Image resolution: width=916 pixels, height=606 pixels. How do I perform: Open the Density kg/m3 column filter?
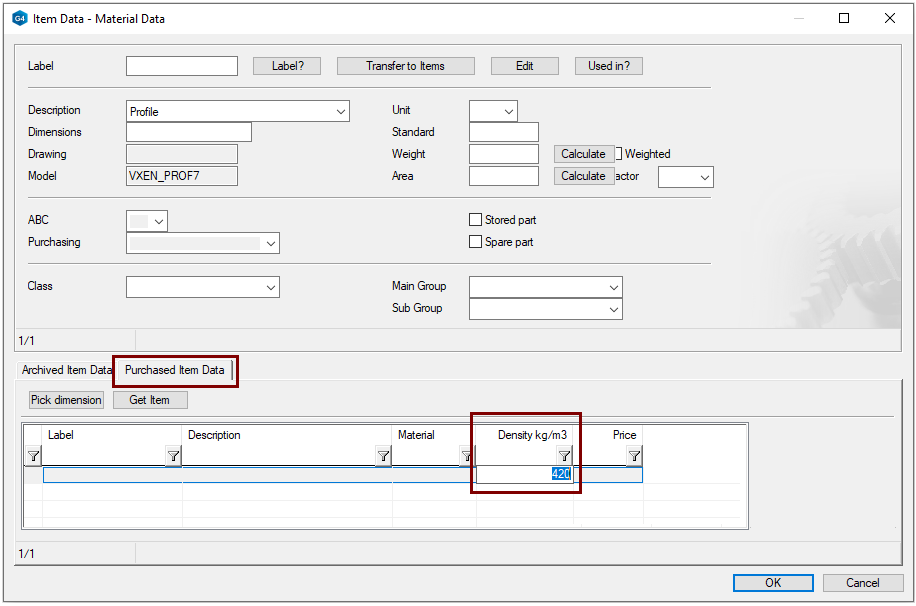pos(564,456)
